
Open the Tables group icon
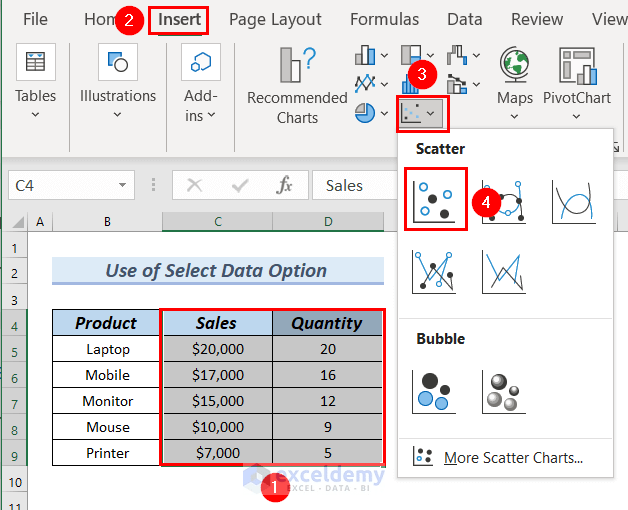tap(36, 62)
